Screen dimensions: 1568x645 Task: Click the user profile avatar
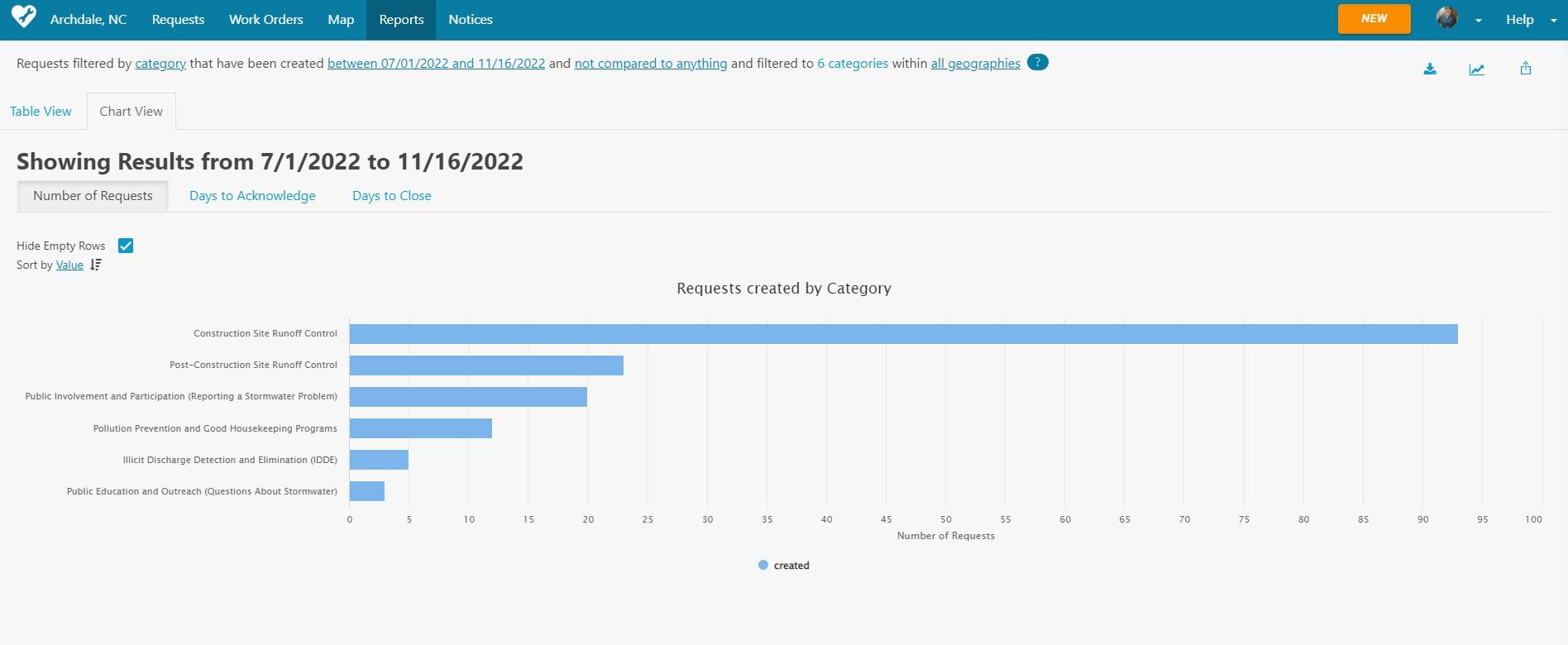(x=1446, y=17)
